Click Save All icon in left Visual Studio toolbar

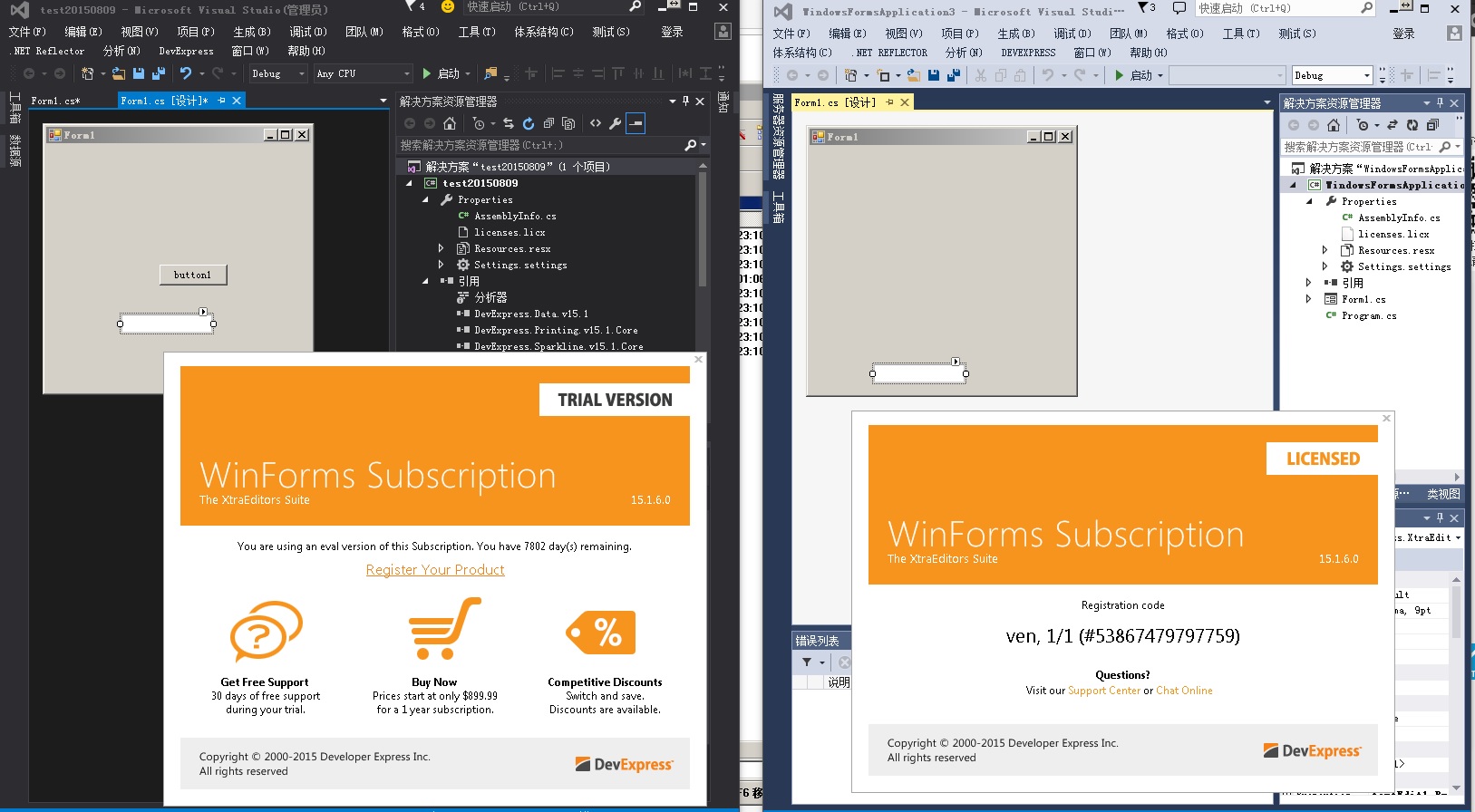pyautogui.click(x=158, y=73)
